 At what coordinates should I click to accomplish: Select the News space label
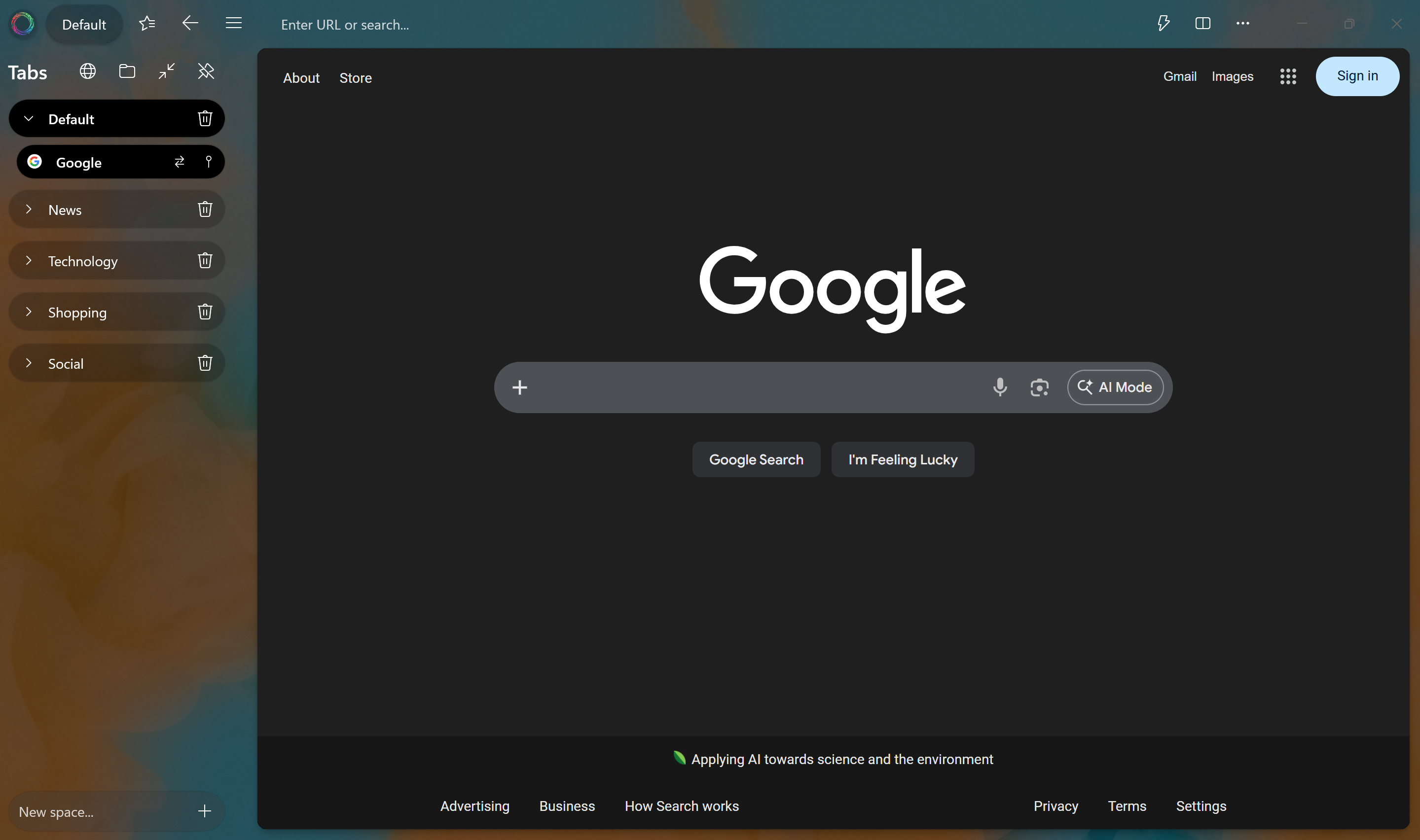[x=65, y=210]
